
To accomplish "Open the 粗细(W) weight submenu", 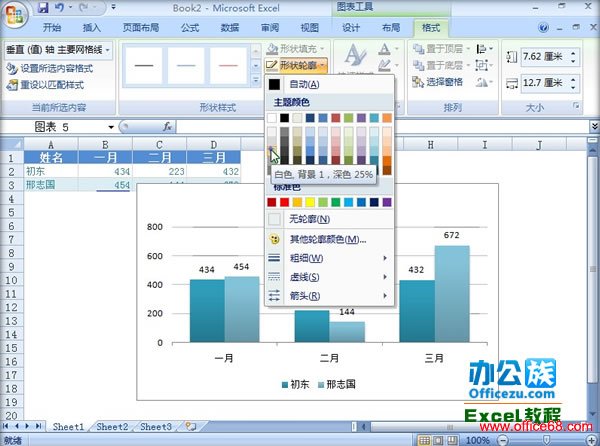I will pyautogui.click(x=330, y=258).
